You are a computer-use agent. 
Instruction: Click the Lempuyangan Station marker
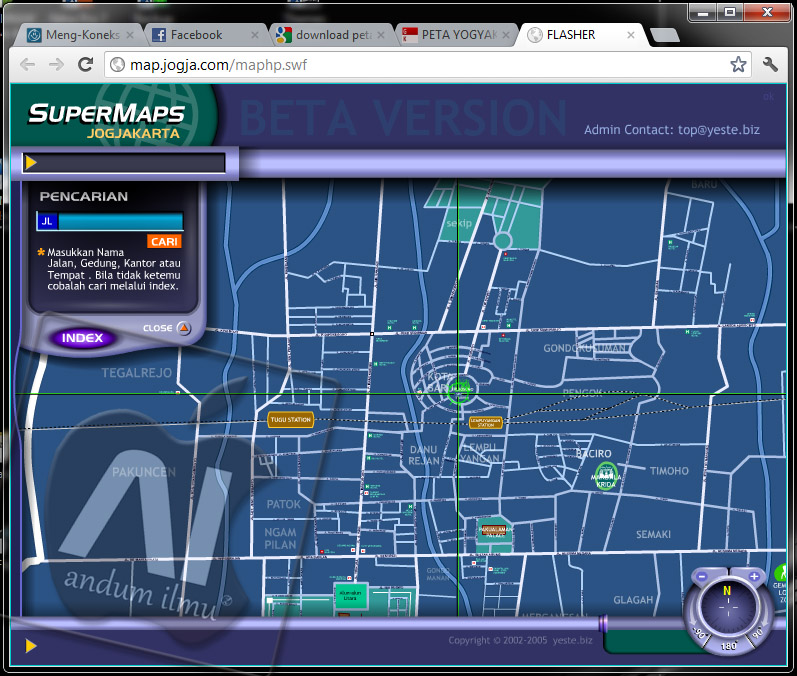(485, 422)
